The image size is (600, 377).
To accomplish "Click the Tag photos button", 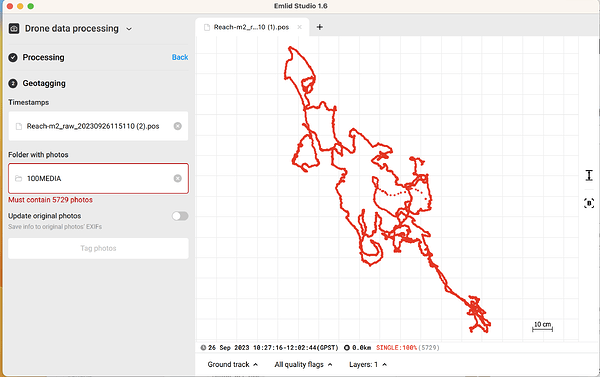I will 98,248.
